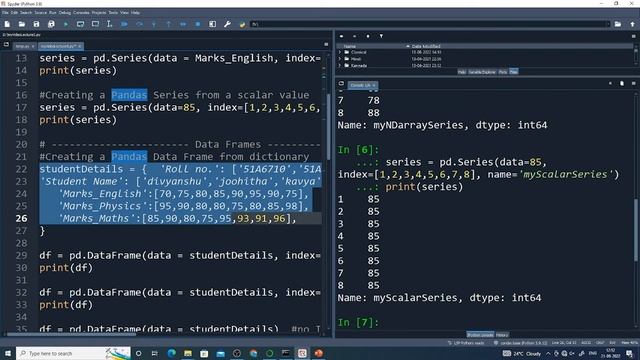
Task: Open the Source menu
Action: coord(40,13)
